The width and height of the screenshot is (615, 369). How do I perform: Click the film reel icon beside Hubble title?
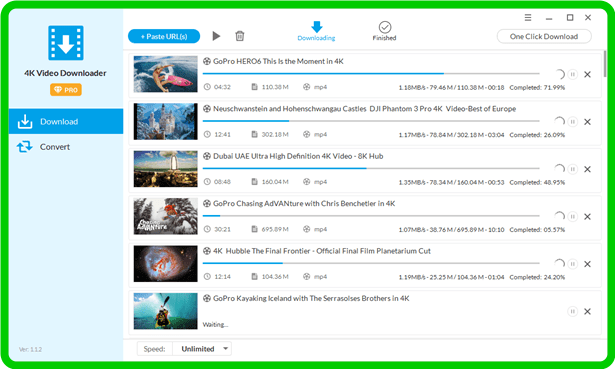[x=207, y=251]
